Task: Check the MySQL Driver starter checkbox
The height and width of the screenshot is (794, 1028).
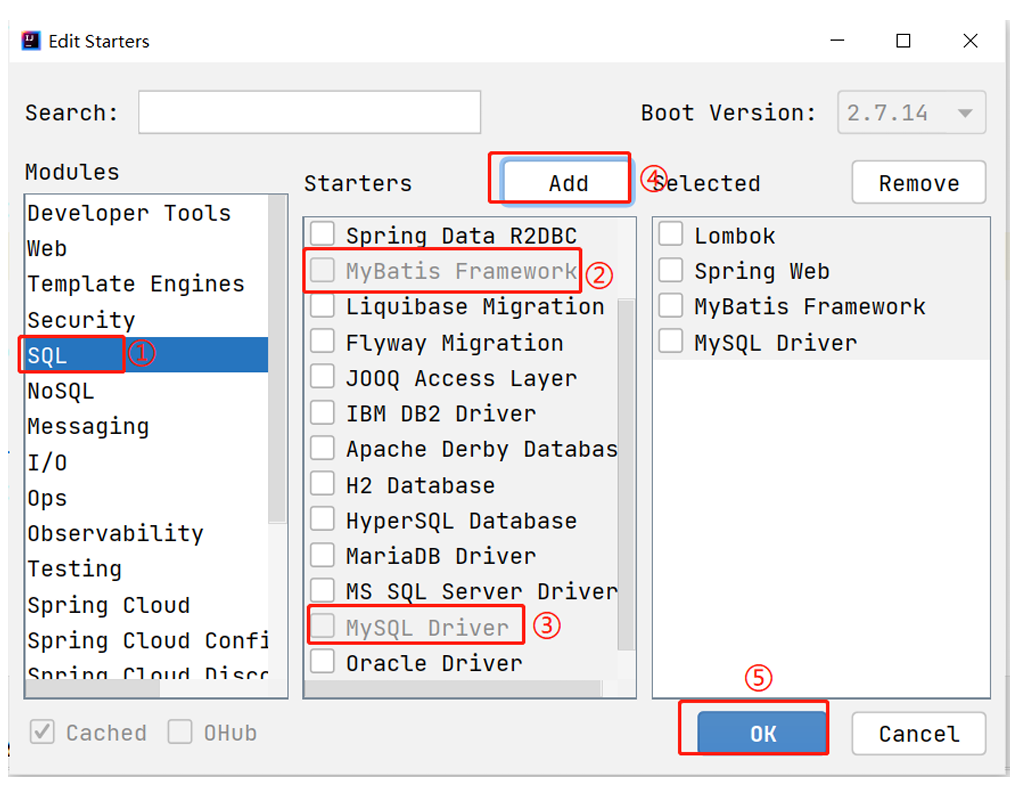Action: tap(322, 625)
